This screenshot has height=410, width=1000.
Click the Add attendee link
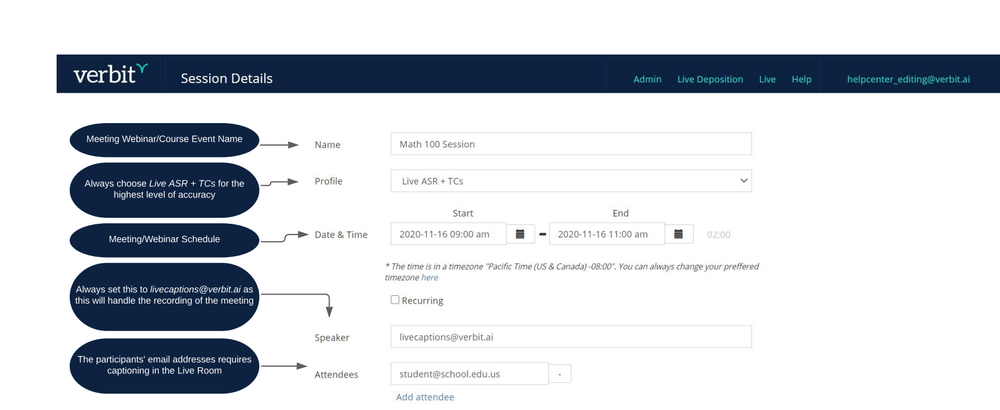pyautogui.click(x=425, y=397)
